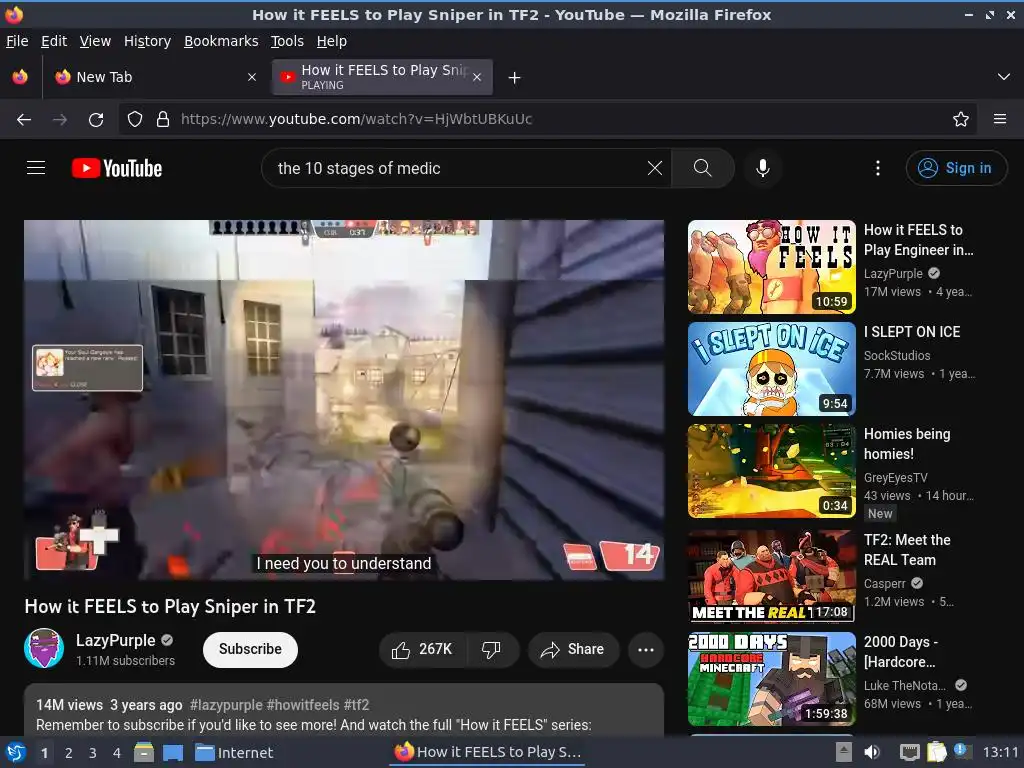The height and width of the screenshot is (768, 1024).
Task: Start voice search with the microphone
Action: pyautogui.click(x=762, y=168)
